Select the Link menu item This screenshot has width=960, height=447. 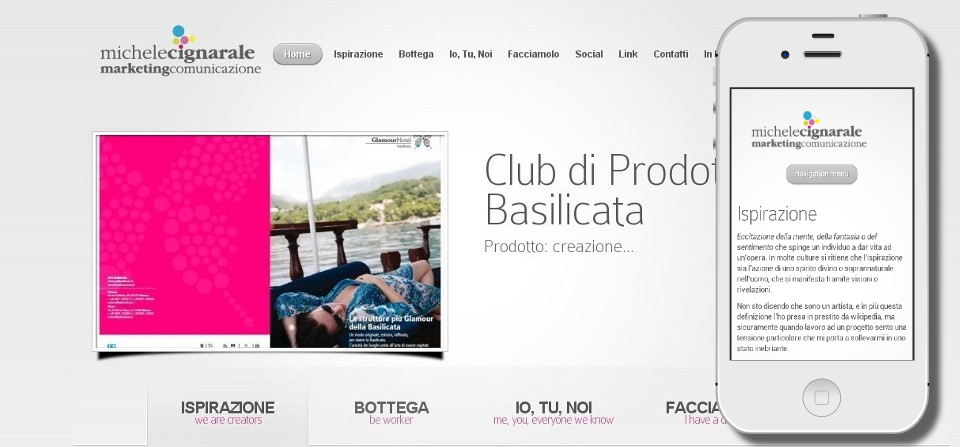[x=628, y=54]
